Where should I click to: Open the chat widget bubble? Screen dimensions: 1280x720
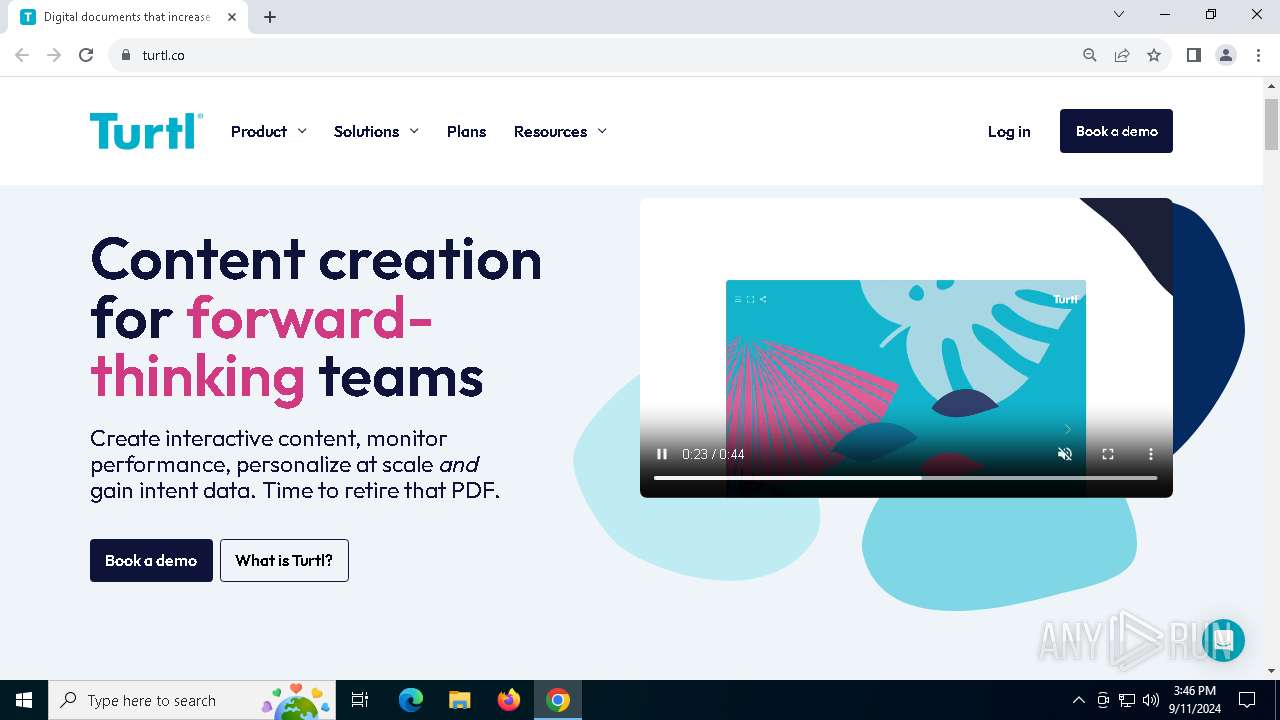pos(1223,640)
